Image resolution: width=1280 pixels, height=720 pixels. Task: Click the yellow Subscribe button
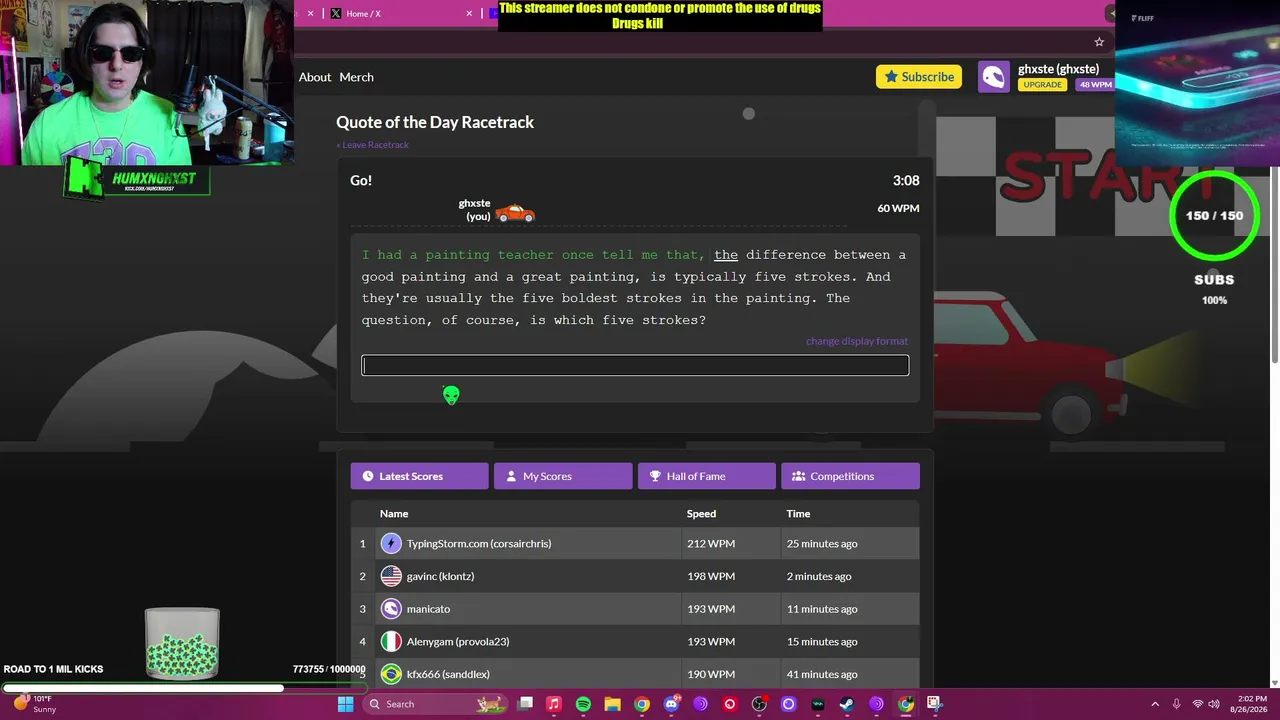coord(919,77)
